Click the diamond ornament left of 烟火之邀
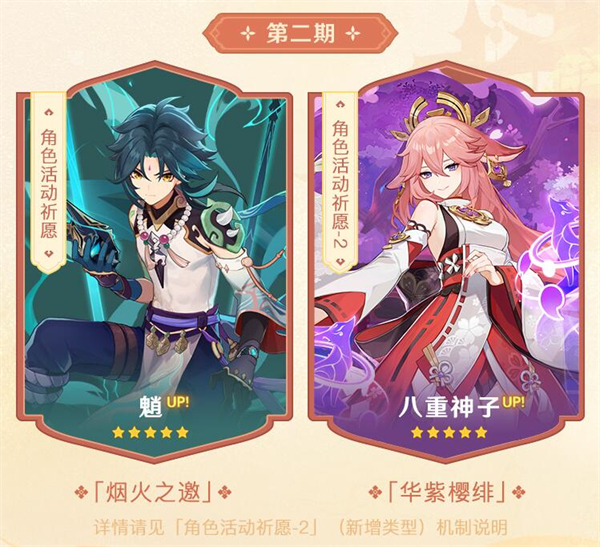This screenshot has width=600, height=547. pos(81,492)
